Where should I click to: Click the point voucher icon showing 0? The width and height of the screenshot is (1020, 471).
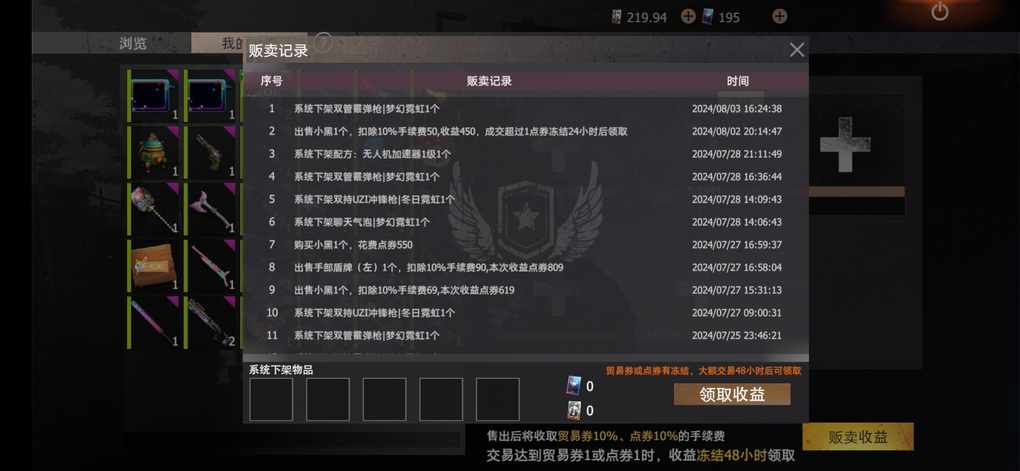pos(574,410)
